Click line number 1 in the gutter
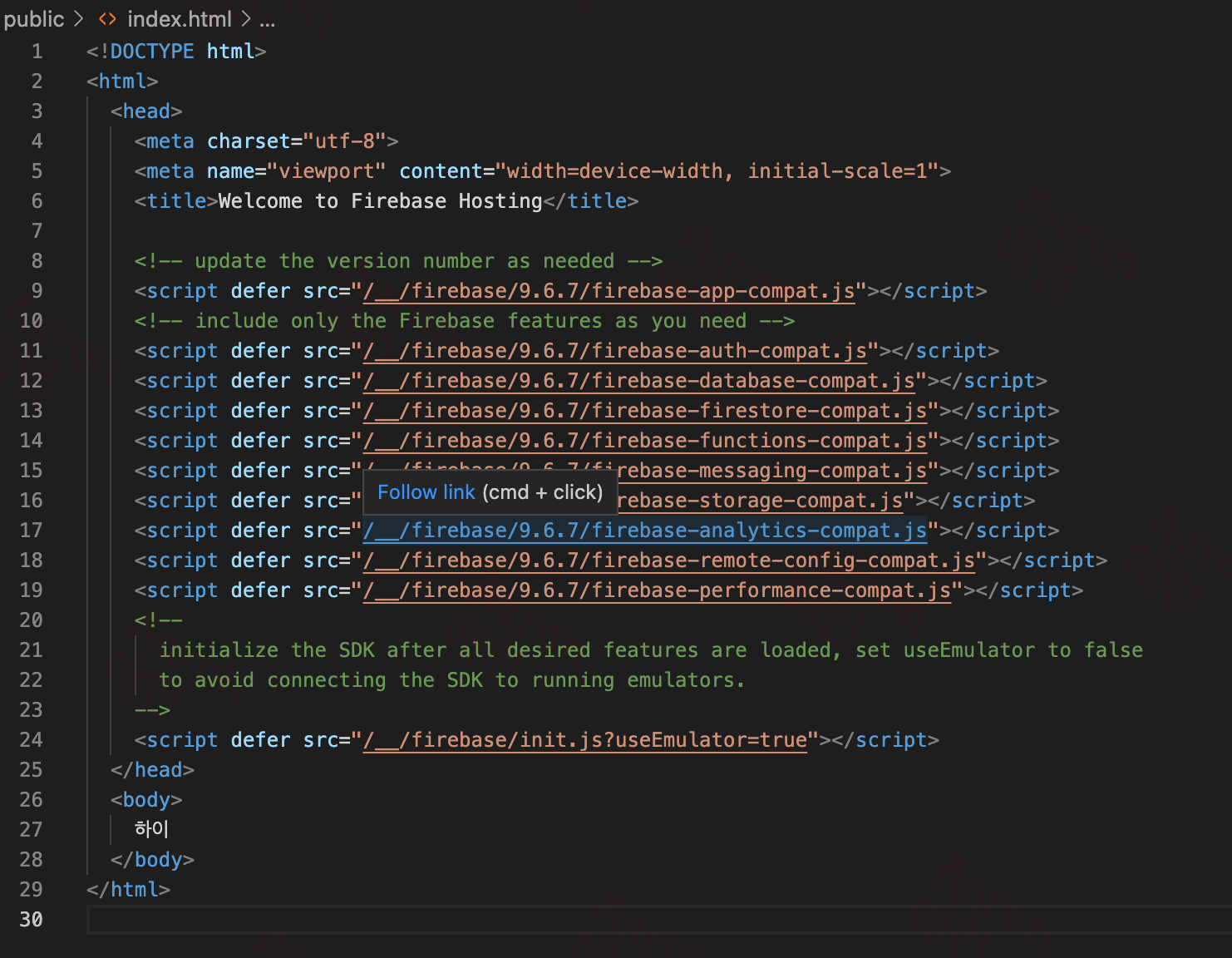Screen dimensions: 1232x958 point(37,52)
